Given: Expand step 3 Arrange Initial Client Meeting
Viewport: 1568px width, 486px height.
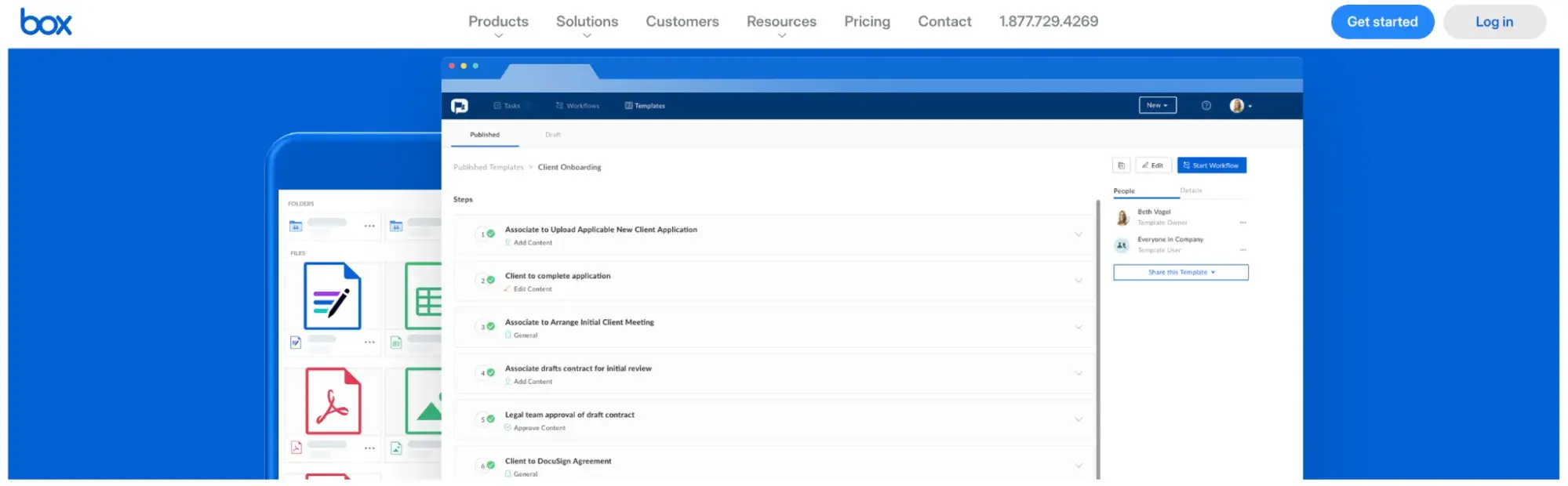Looking at the screenshot, I should 1079,327.
